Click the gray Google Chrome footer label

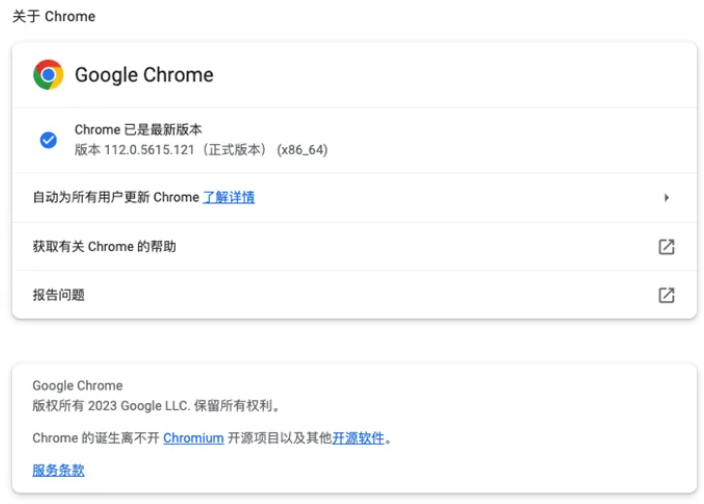(x=78, y=386)
